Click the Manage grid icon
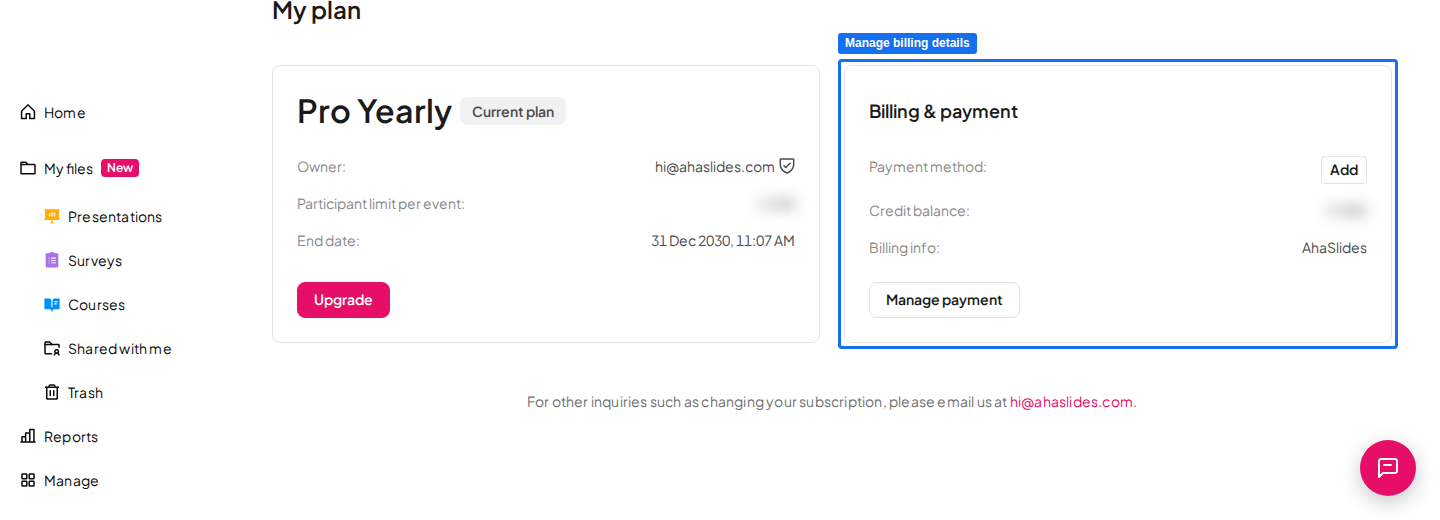This screenshot has width=1440, height=520. [x=28, y=480]
